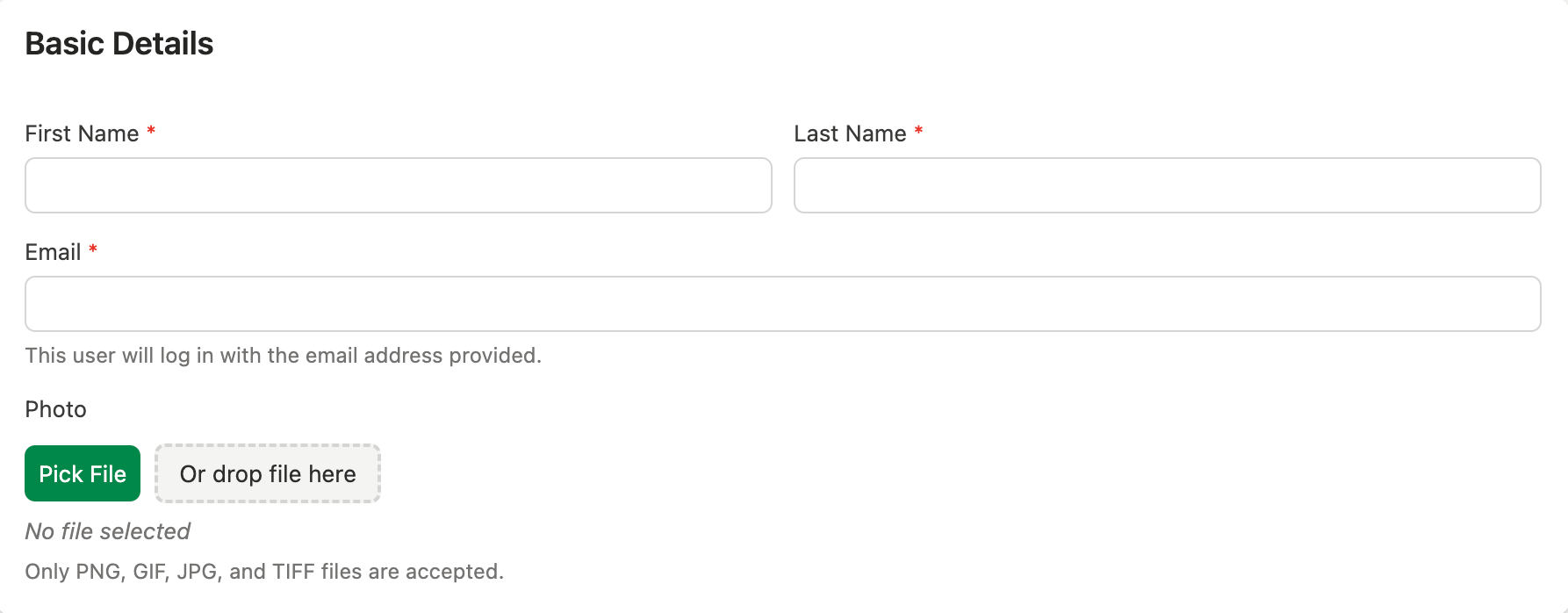The image size is (1568, 613).
Task: Click the green Pick File button
Action: 82,473
